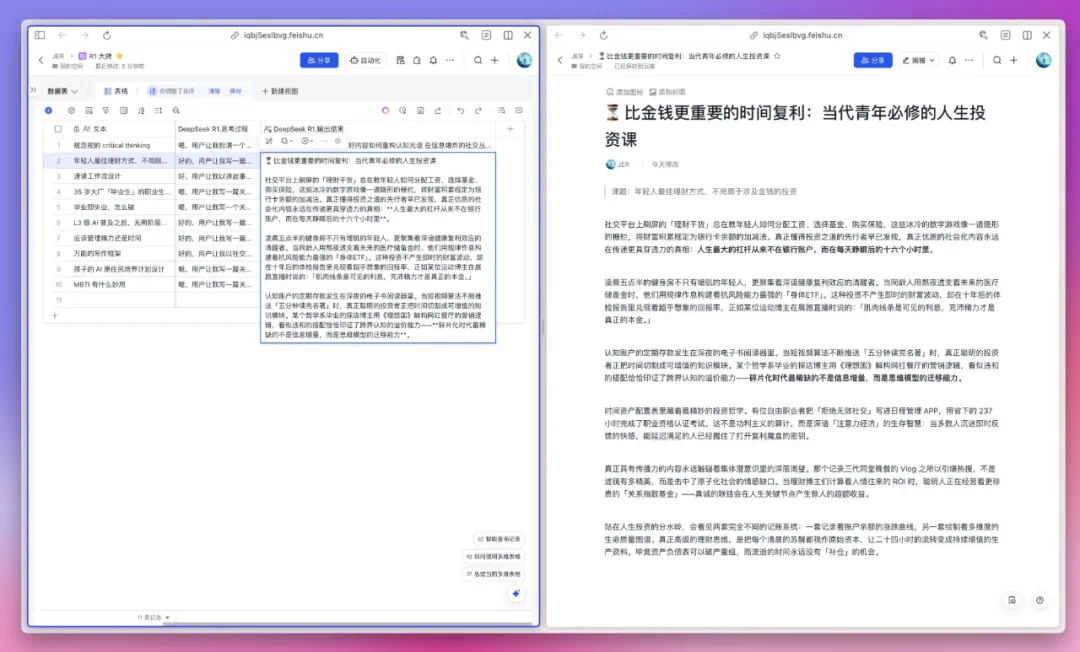Add a new column with plus icon
This screenshot has width=1080, height=652.
click(510, 129)
